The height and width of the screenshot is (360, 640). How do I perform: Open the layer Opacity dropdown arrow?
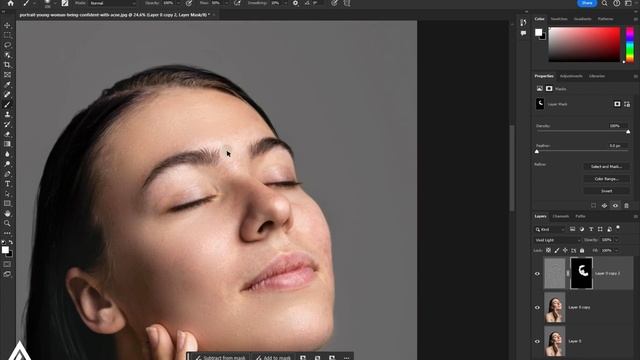(x=616, y=240)
